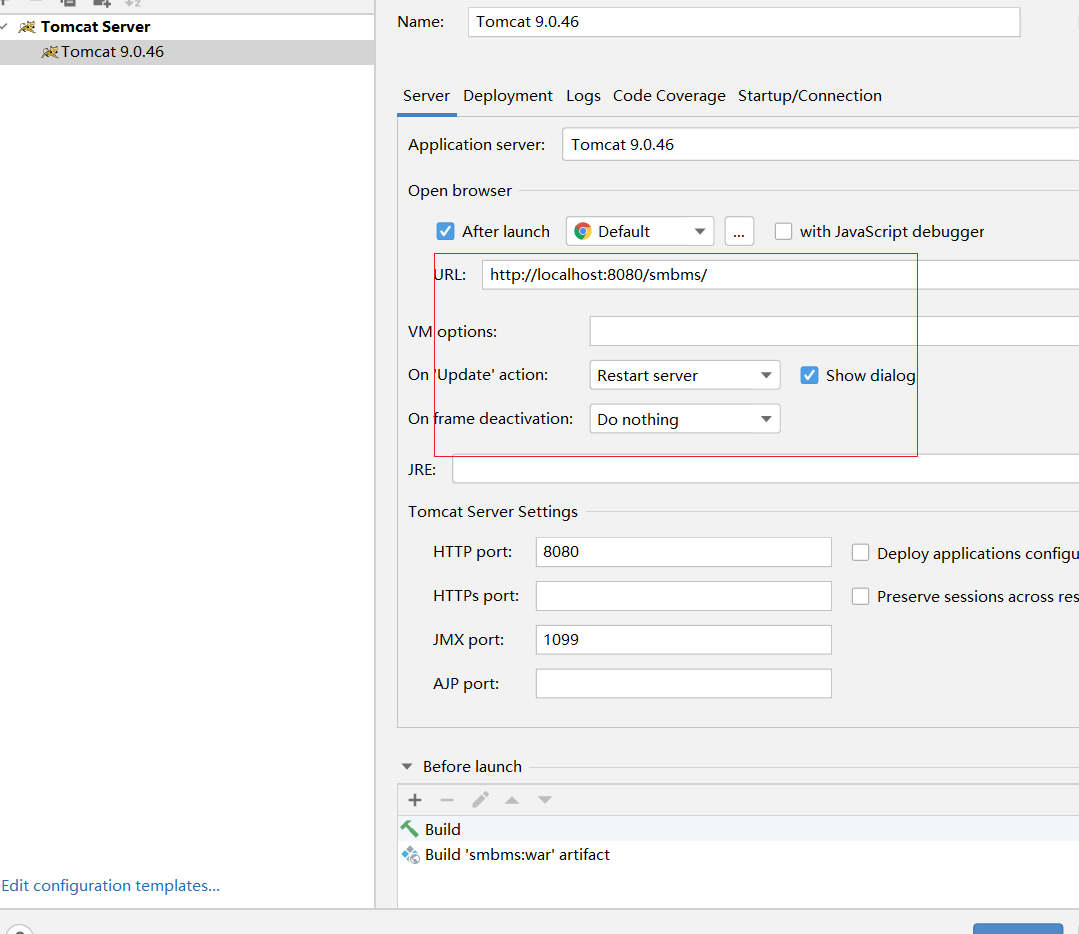This screenshot has width=1079, height=934.
Task: Enable with JavaScript debugger checkbox
Action: click(783, 231)
